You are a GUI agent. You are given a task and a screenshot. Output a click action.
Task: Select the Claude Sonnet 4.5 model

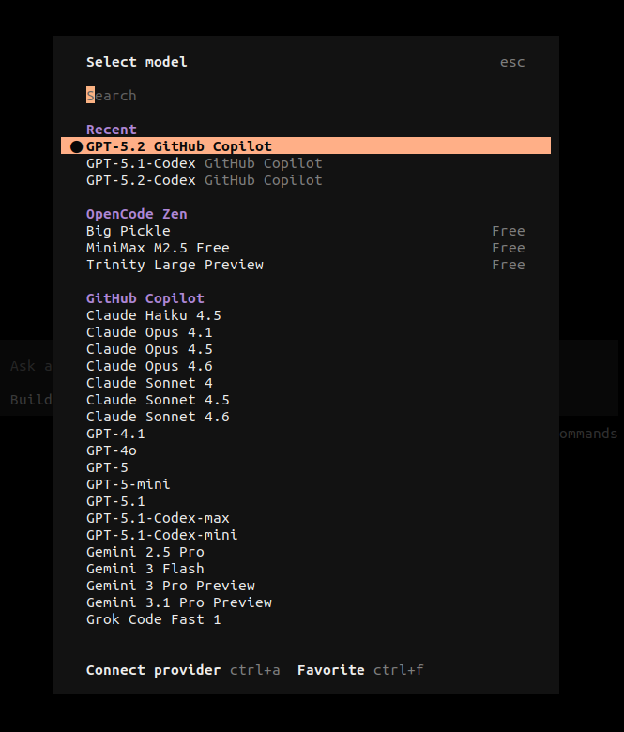click(157, 400)
